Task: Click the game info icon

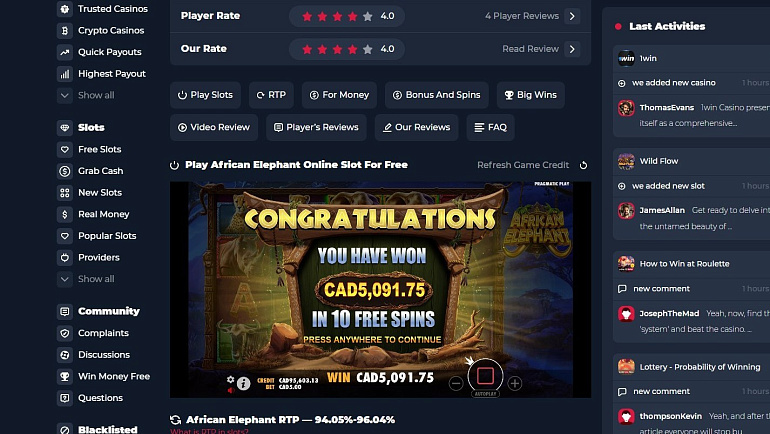Action: click(x=244, y=383)
